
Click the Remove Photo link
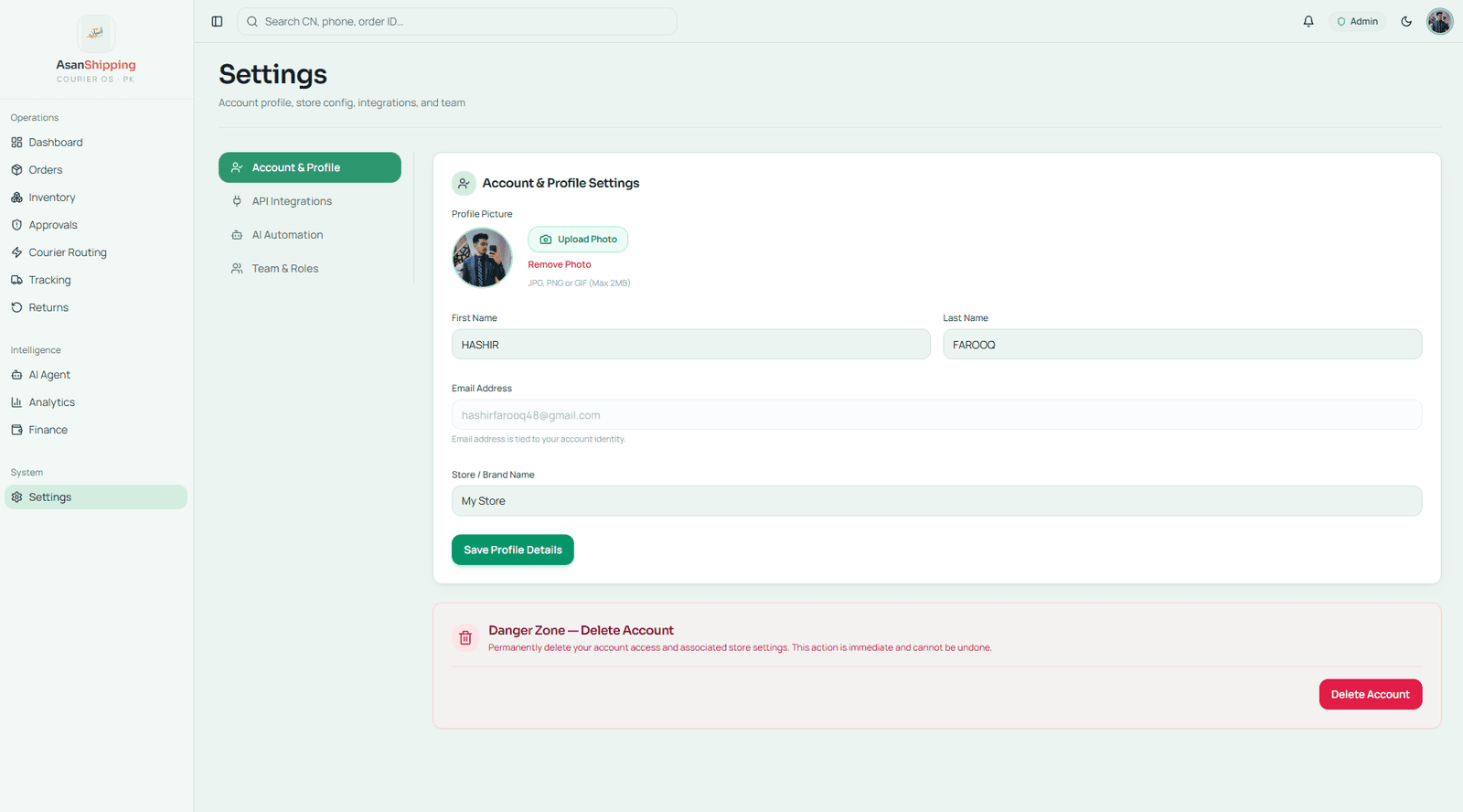coord(560,264)
